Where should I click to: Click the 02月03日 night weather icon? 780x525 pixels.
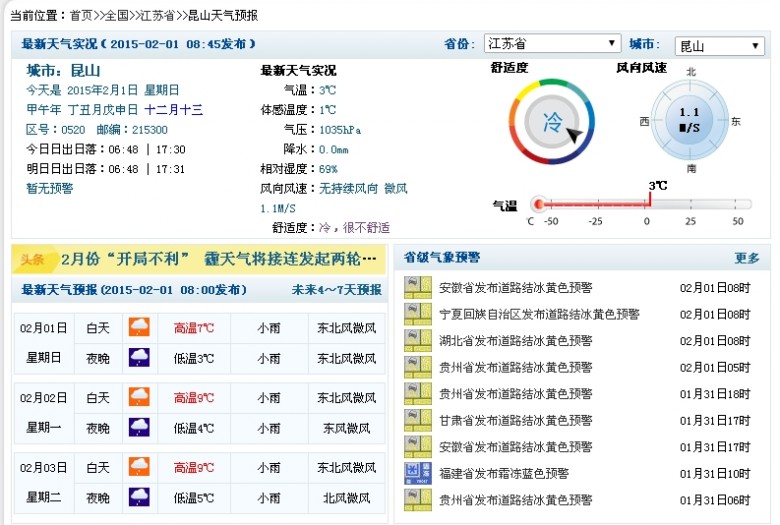coord(139,496)
